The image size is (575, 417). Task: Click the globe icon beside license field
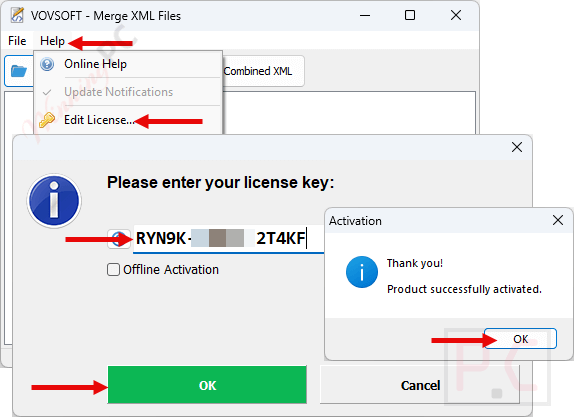click(x=119, y=239)
